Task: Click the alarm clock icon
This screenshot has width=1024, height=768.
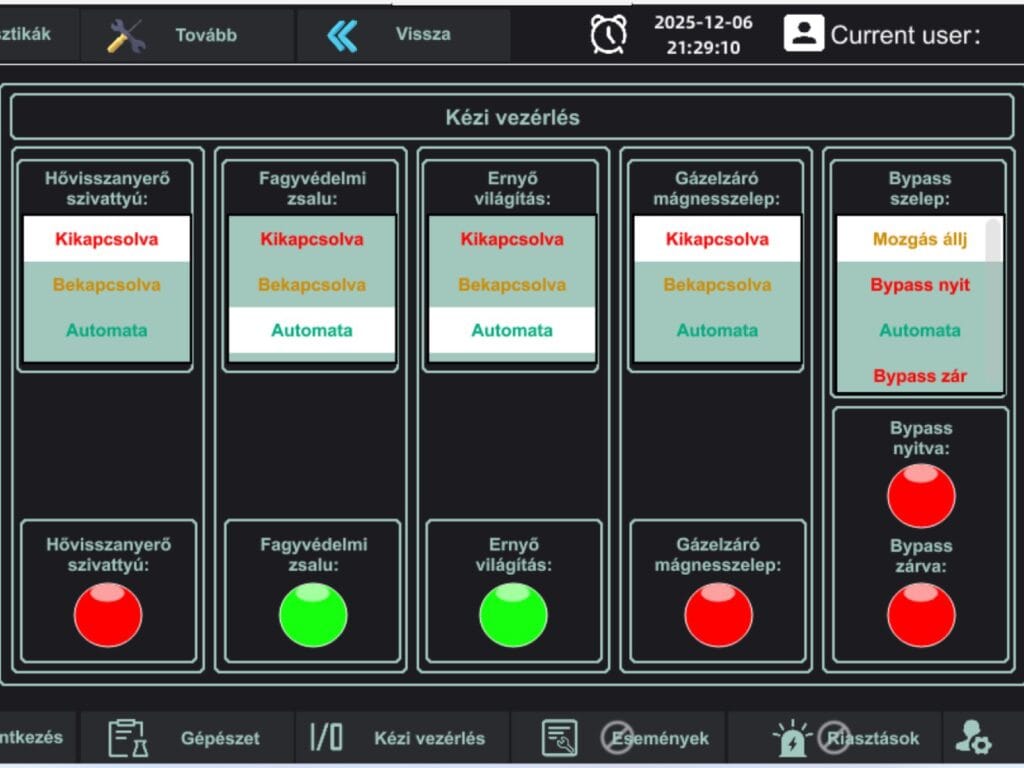Action: pyautogui.click(x=609, y=35)
